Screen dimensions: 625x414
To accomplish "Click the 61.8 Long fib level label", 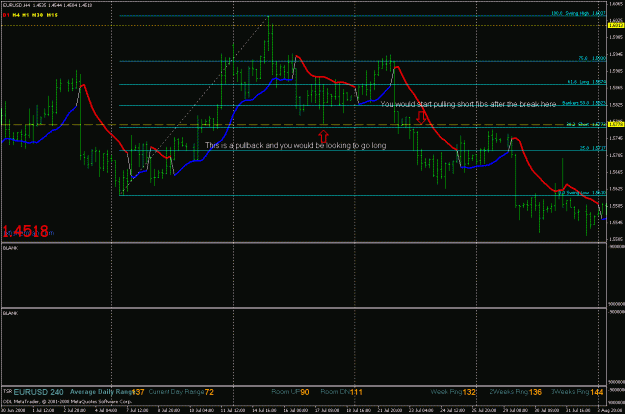I will click(x=586, y=82).
